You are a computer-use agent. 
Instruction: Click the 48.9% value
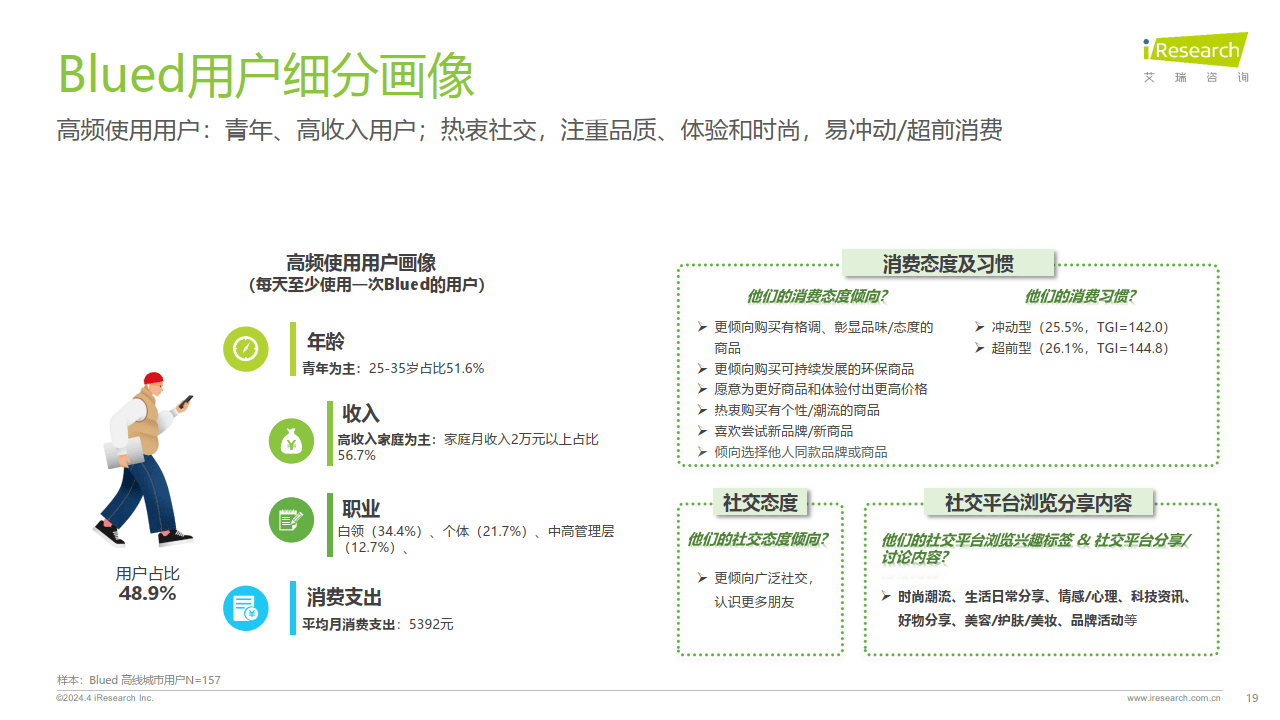(x=148, y=594)
